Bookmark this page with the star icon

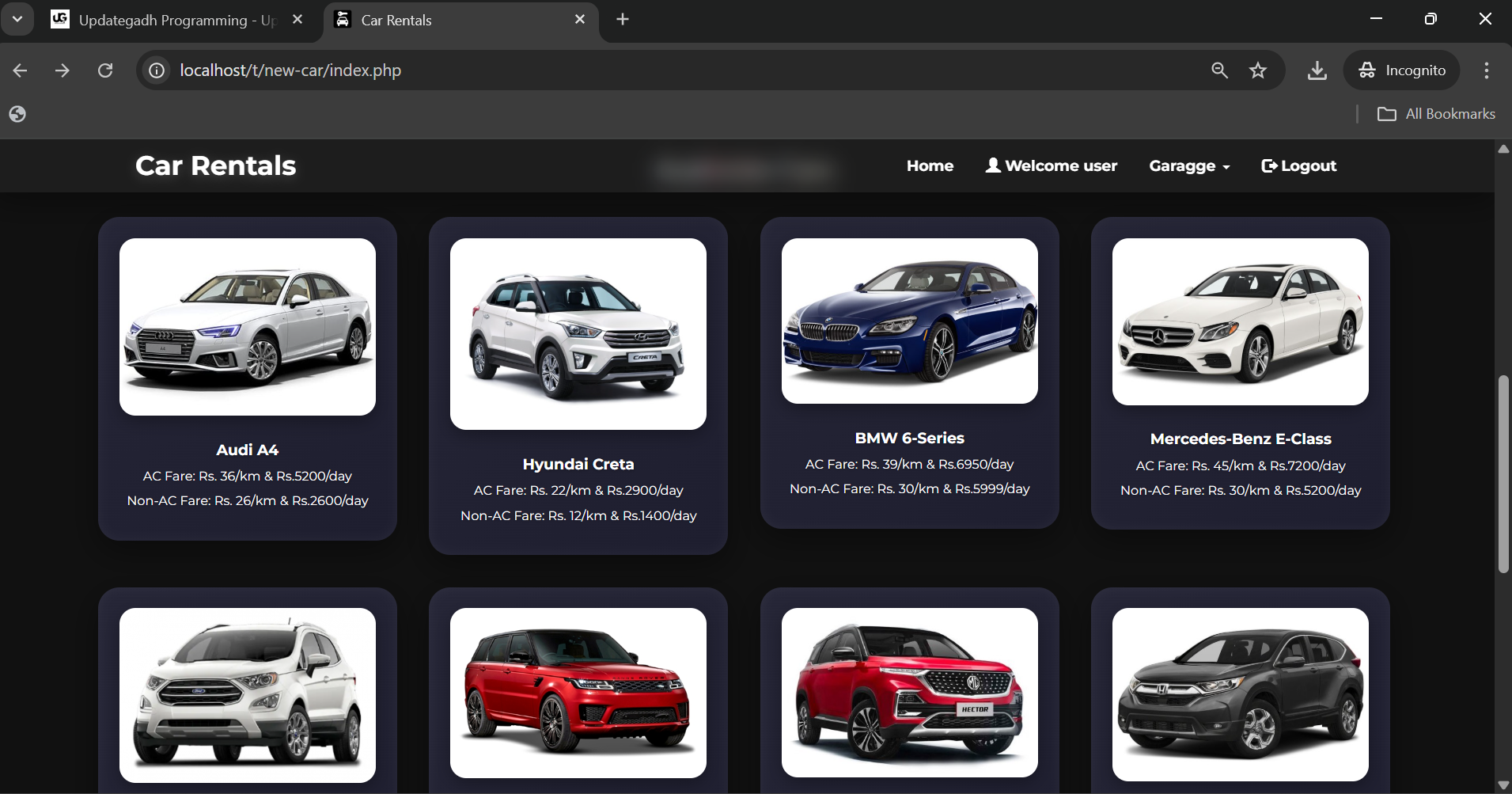click(1258, 70)
